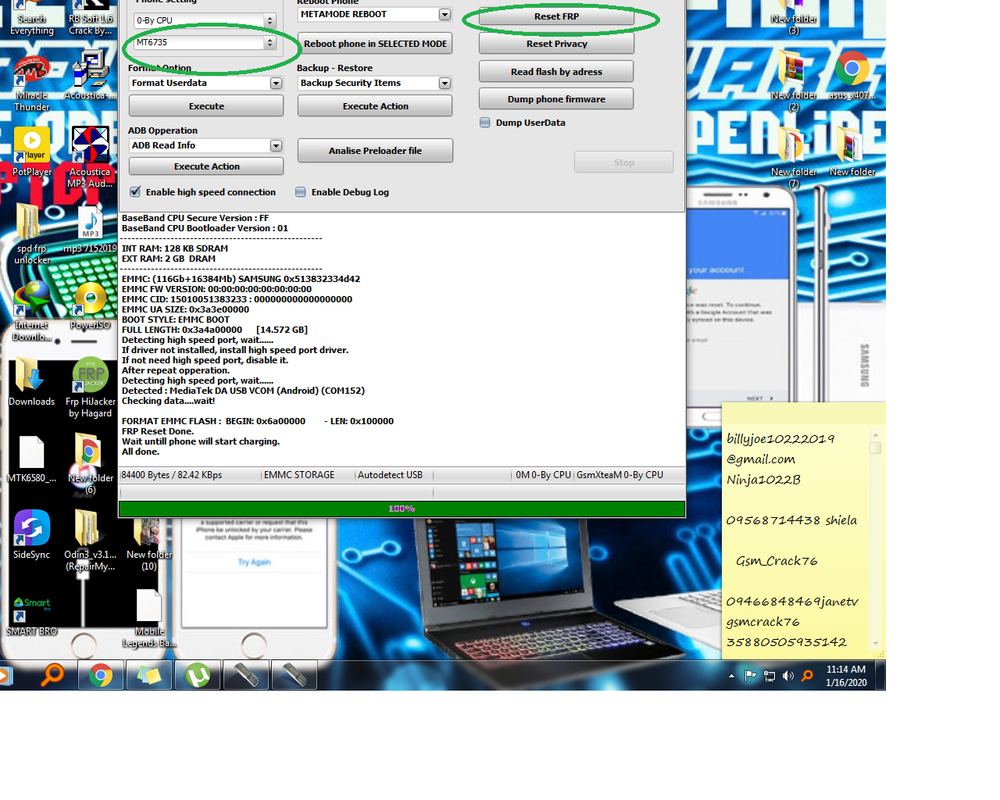Image resolution: width=1000 pixels, height=800 pixels.
Task: Click Execute under Format Option
Action: click(206, 106)
